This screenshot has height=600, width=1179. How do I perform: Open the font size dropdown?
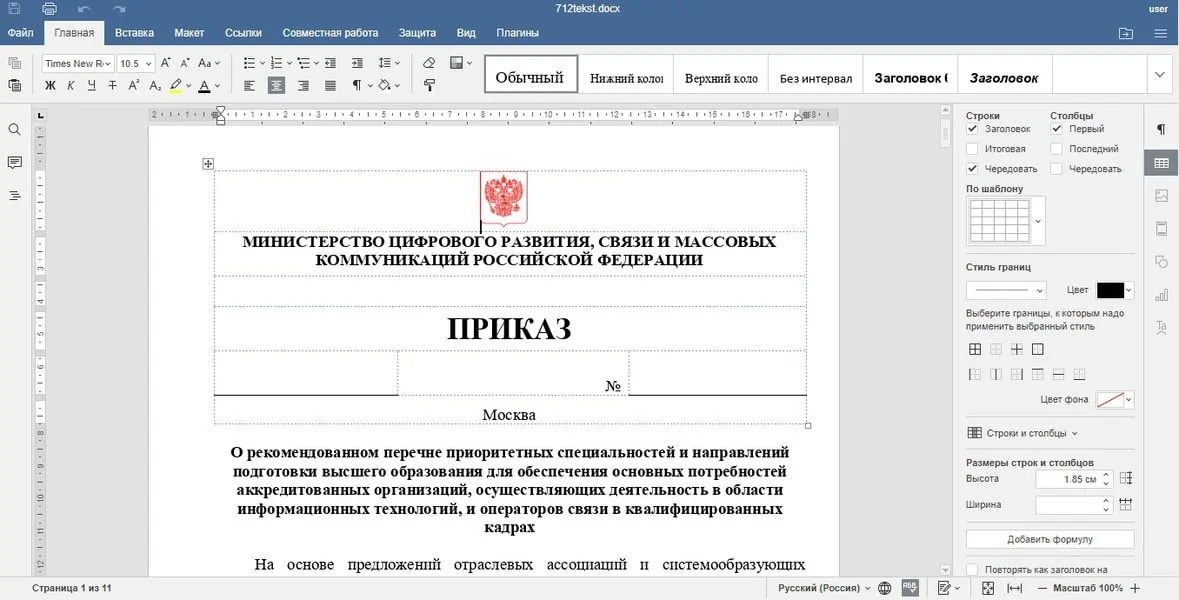pos(149,64)
